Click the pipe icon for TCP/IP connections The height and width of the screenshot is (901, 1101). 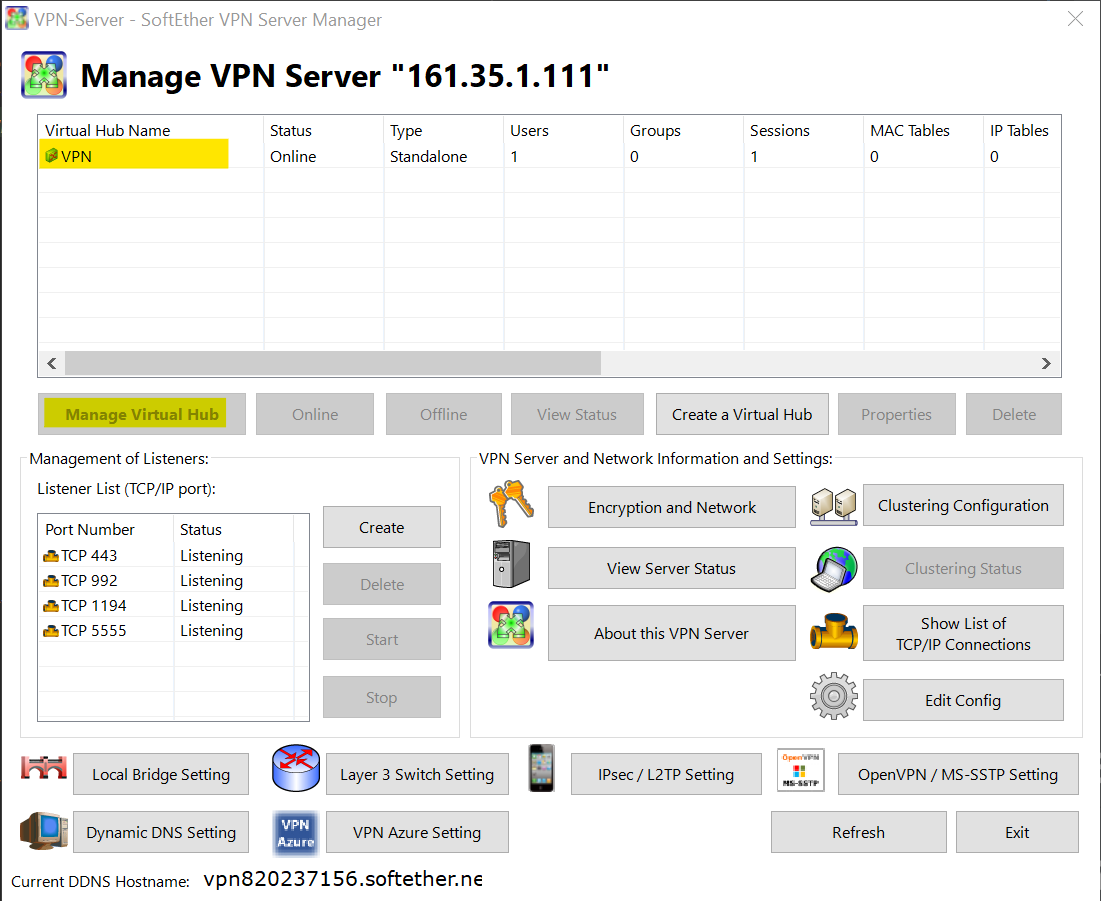click(833, 631)
